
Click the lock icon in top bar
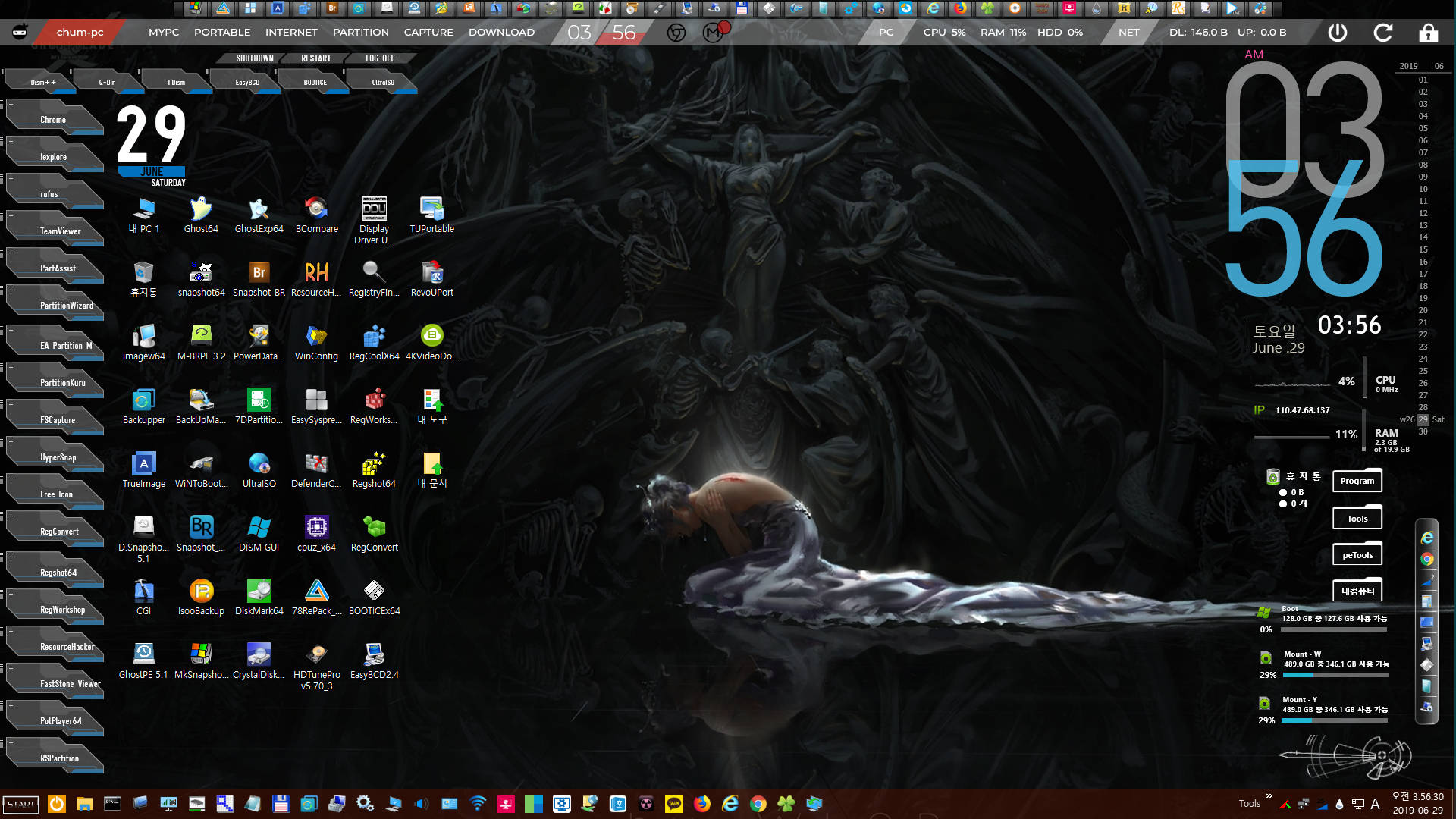pos(1429,32)
